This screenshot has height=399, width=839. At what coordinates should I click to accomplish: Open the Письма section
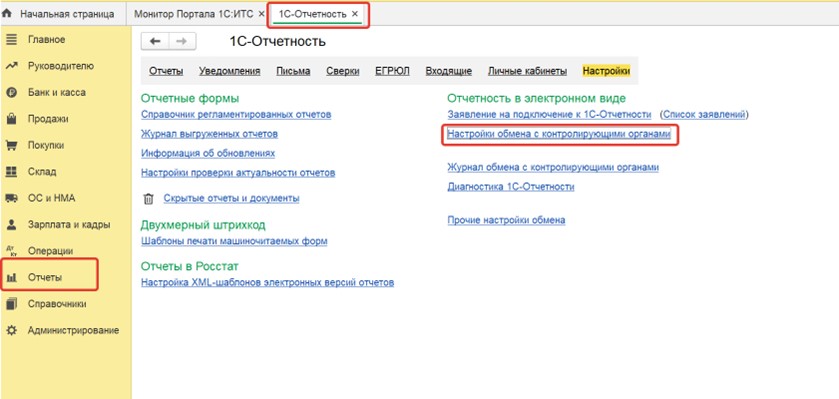point(293,71)
